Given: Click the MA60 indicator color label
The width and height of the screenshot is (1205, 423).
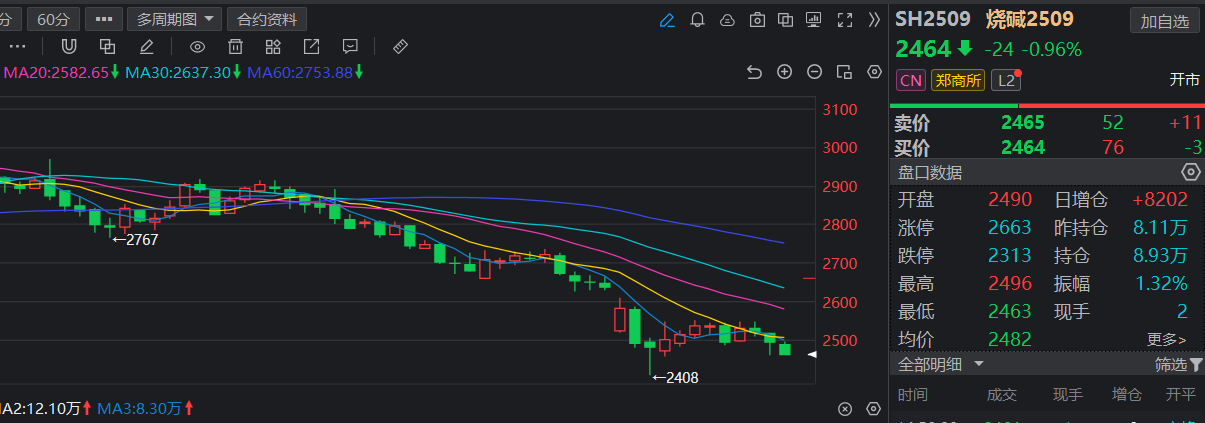Looking at the screenshot, I should pos(300,72).
